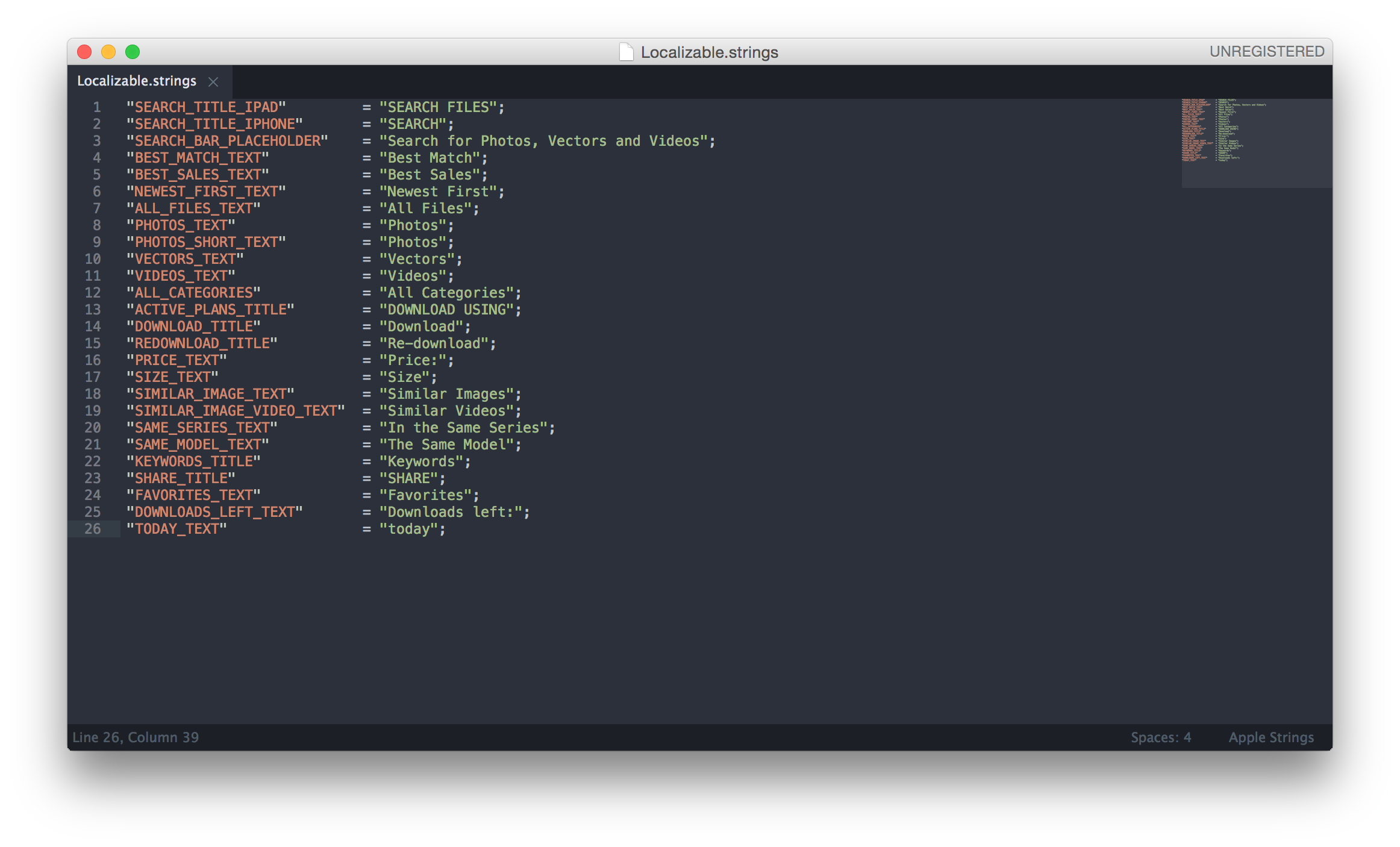The height and width of the screenshot is (847, 1400).
Task: Click the "In the Same Series" value
Action: (463, 427)
